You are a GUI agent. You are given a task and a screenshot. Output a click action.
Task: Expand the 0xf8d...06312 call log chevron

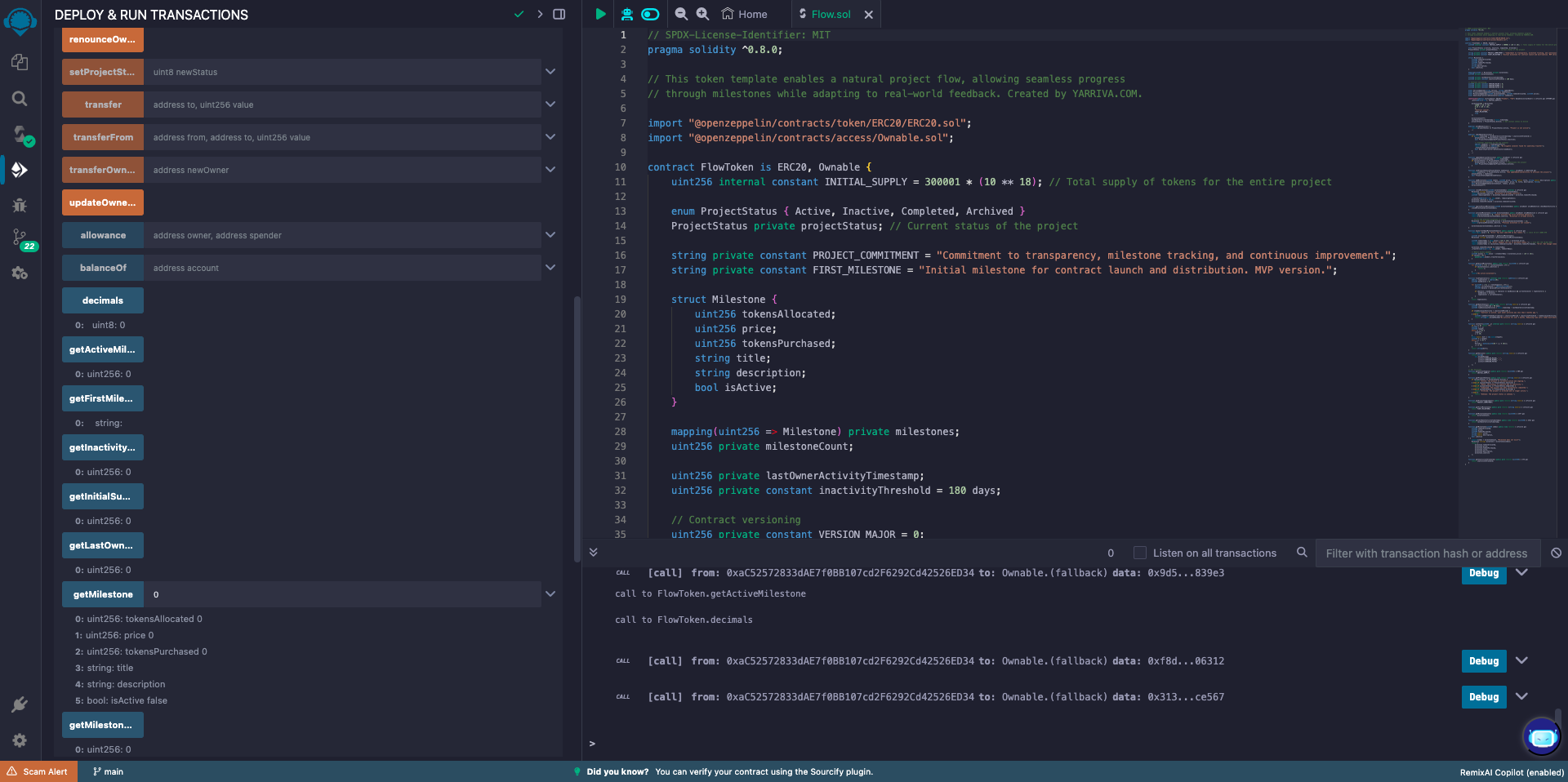pyautogui.click(x=1521, y=660)
